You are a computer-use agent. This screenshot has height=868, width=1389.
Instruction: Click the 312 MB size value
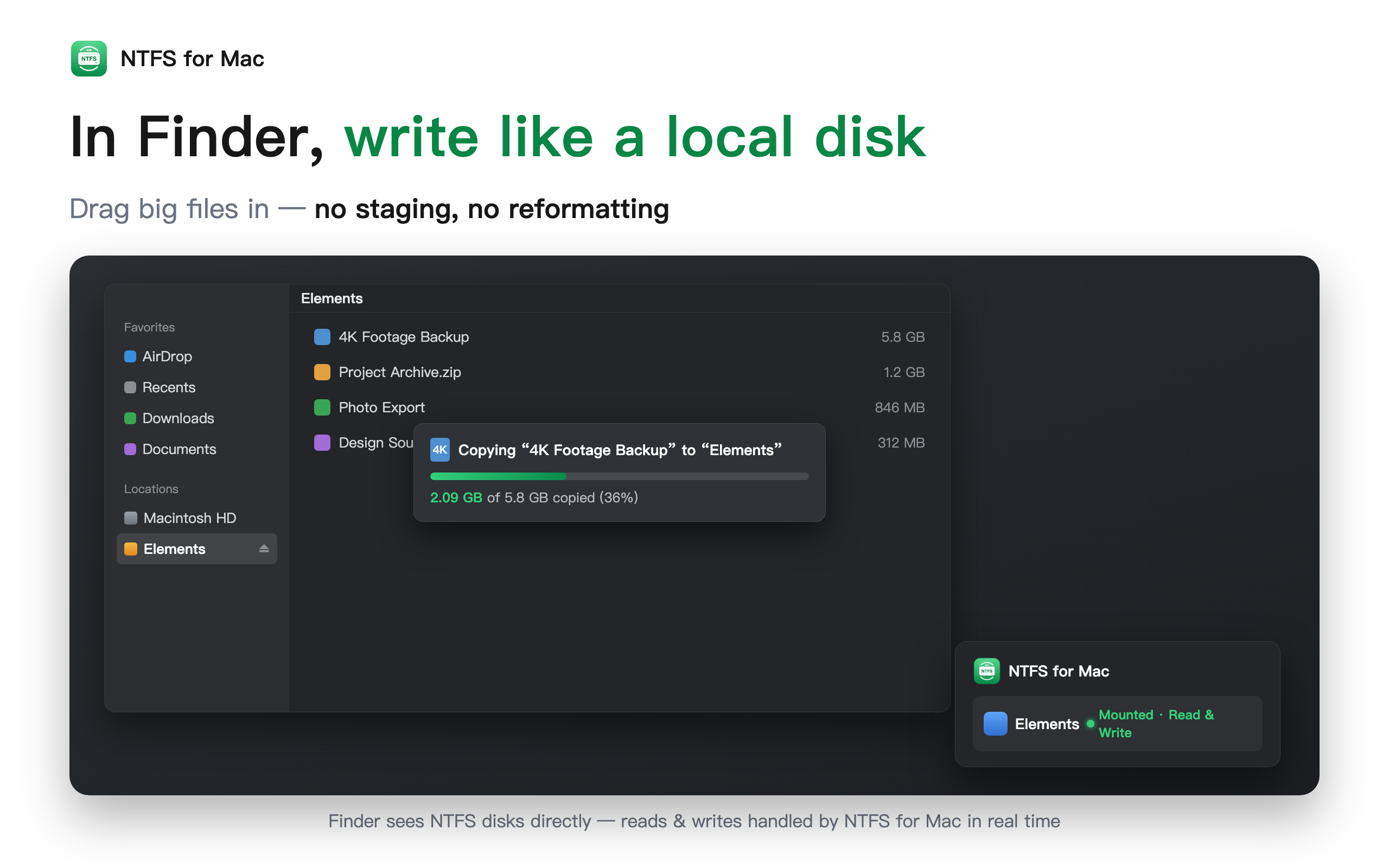(x=901, y=443)
